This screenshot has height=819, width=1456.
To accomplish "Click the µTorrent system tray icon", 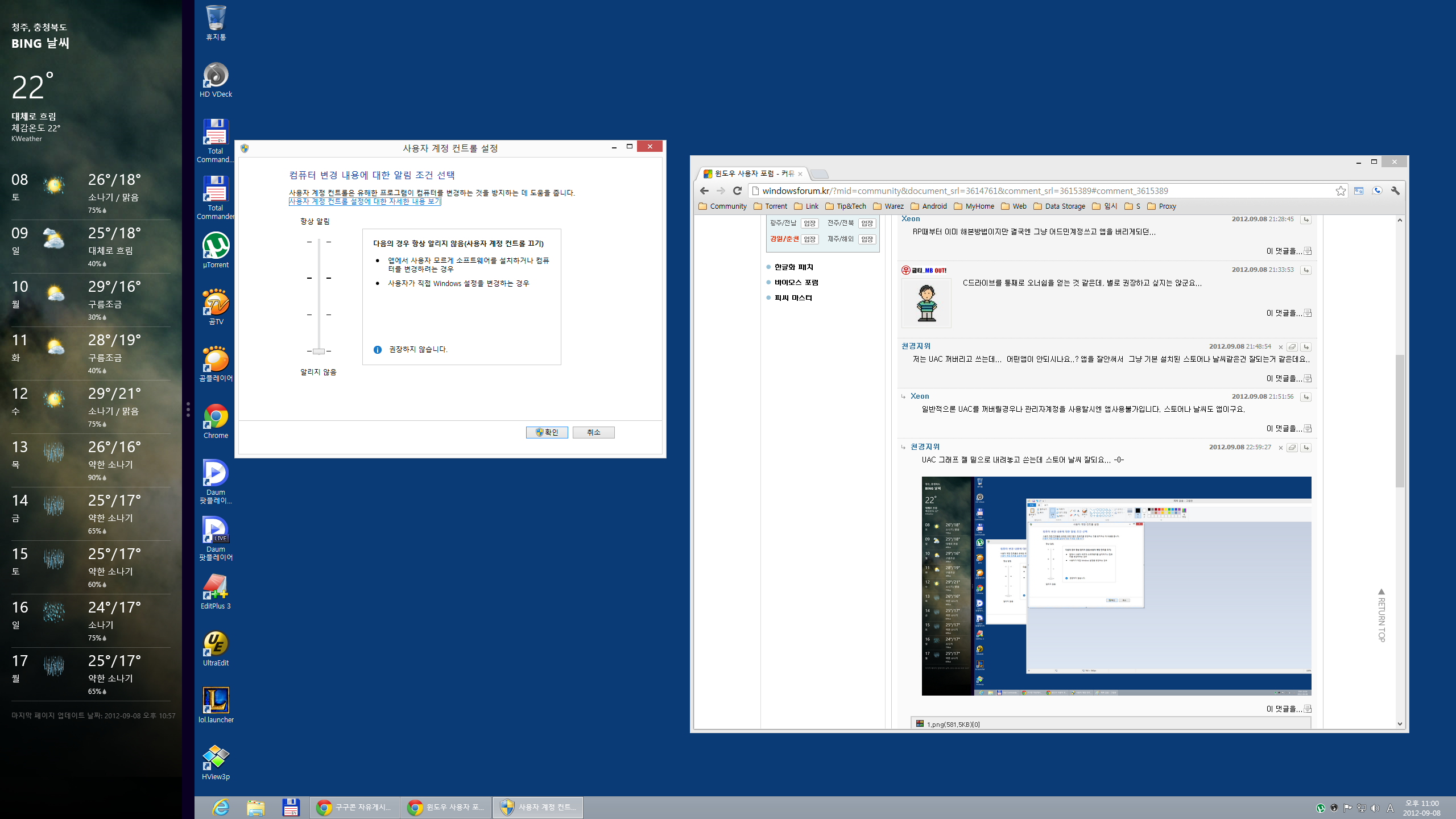I will click(x=1321, y=808).
